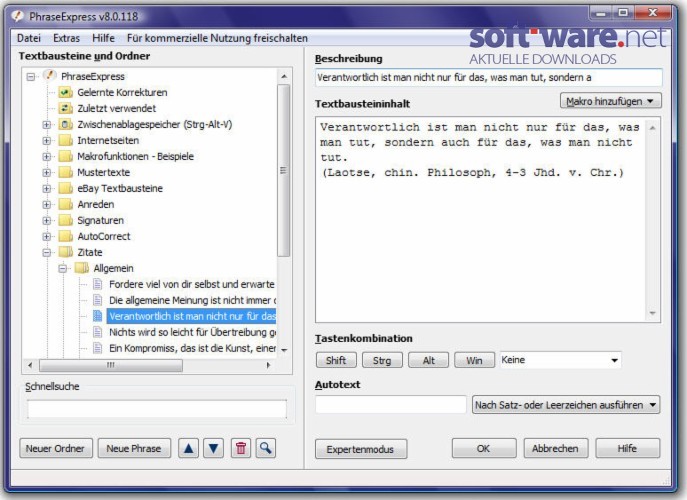Open the Keine hotkey dropdown
Viewport: 687px width, 500px height.
click(x=560, y=360)
